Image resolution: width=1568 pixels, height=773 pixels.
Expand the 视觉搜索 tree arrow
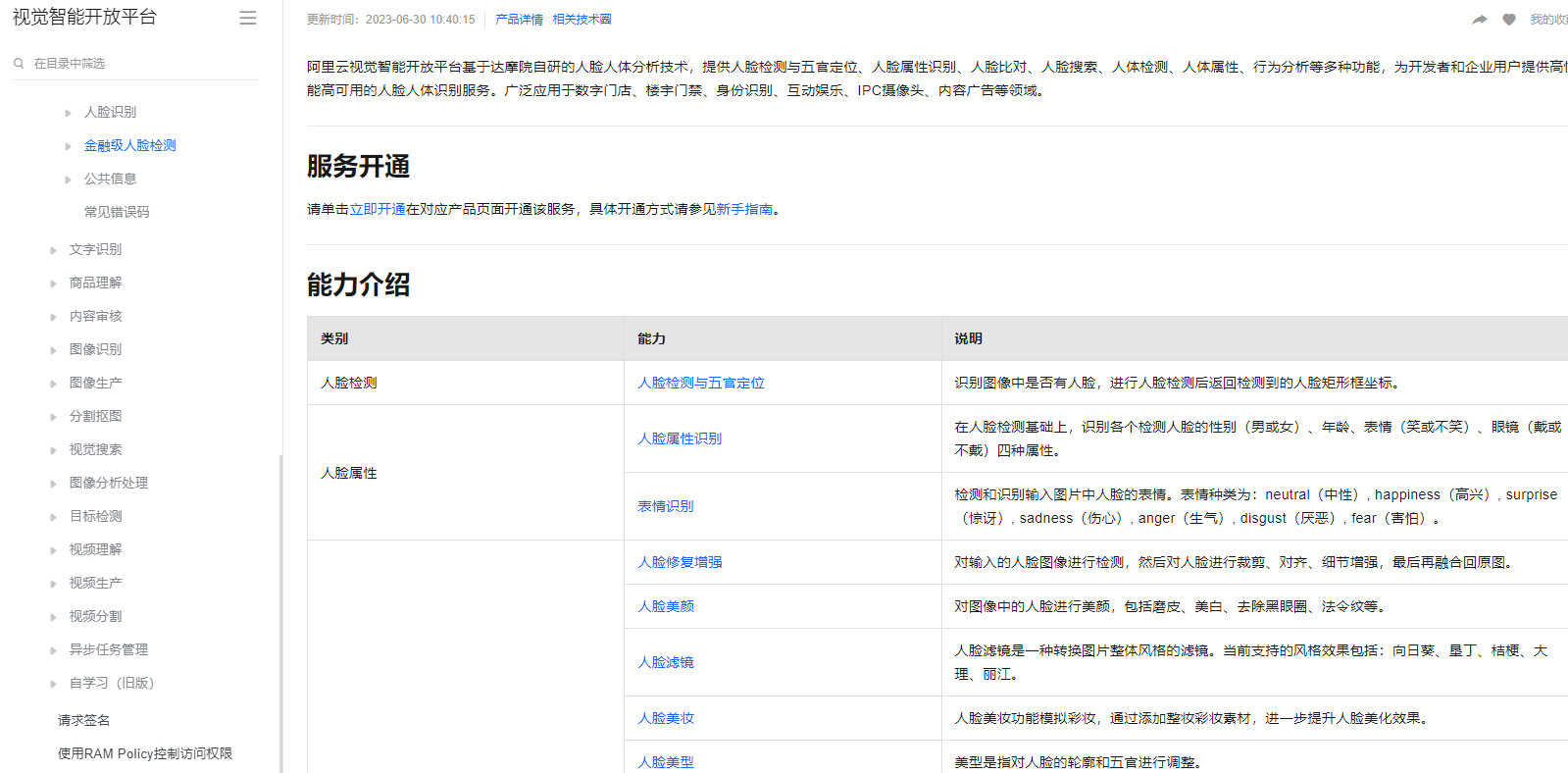(x=53, y=450)
